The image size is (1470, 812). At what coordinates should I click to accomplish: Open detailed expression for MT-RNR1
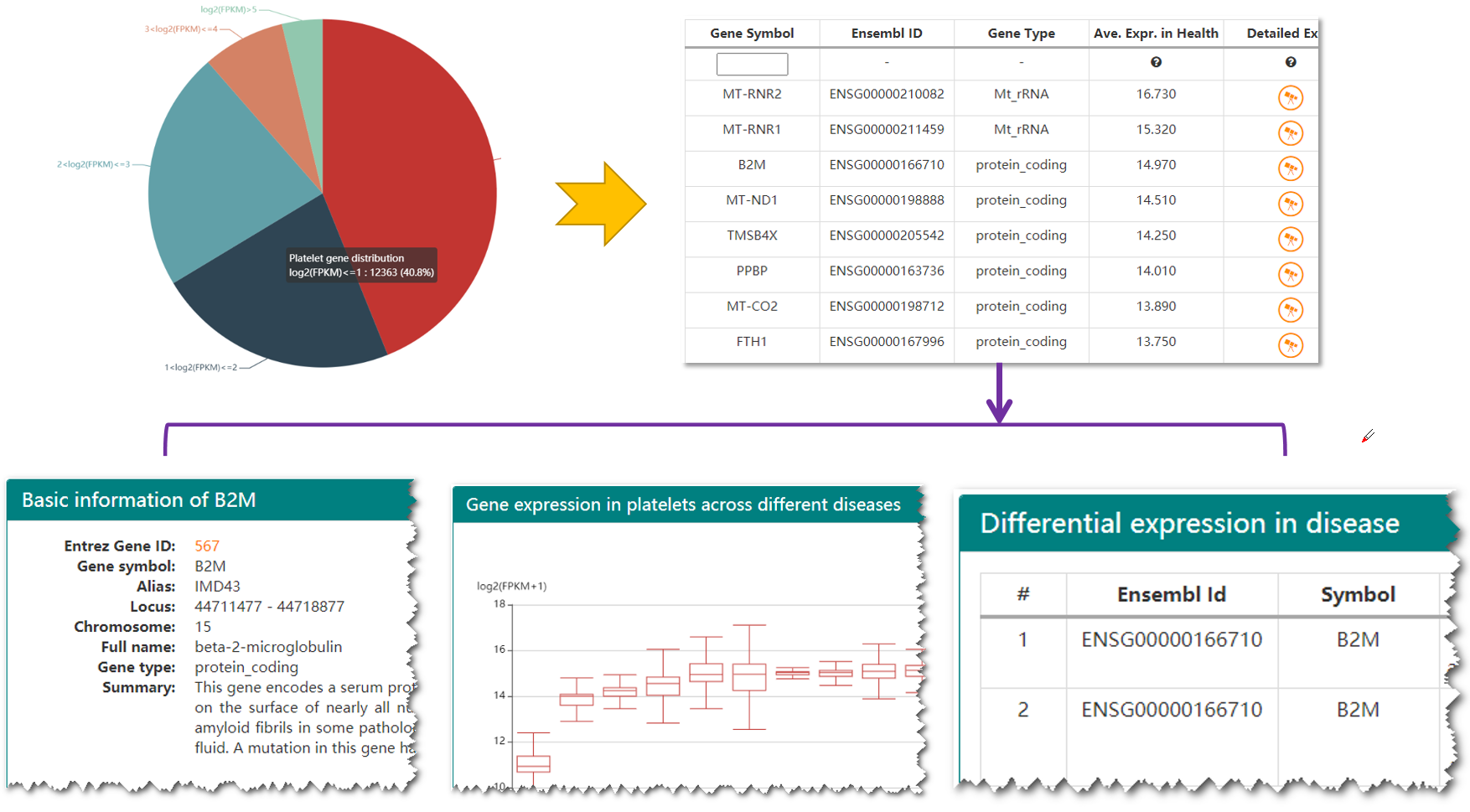pos(1291,132)
